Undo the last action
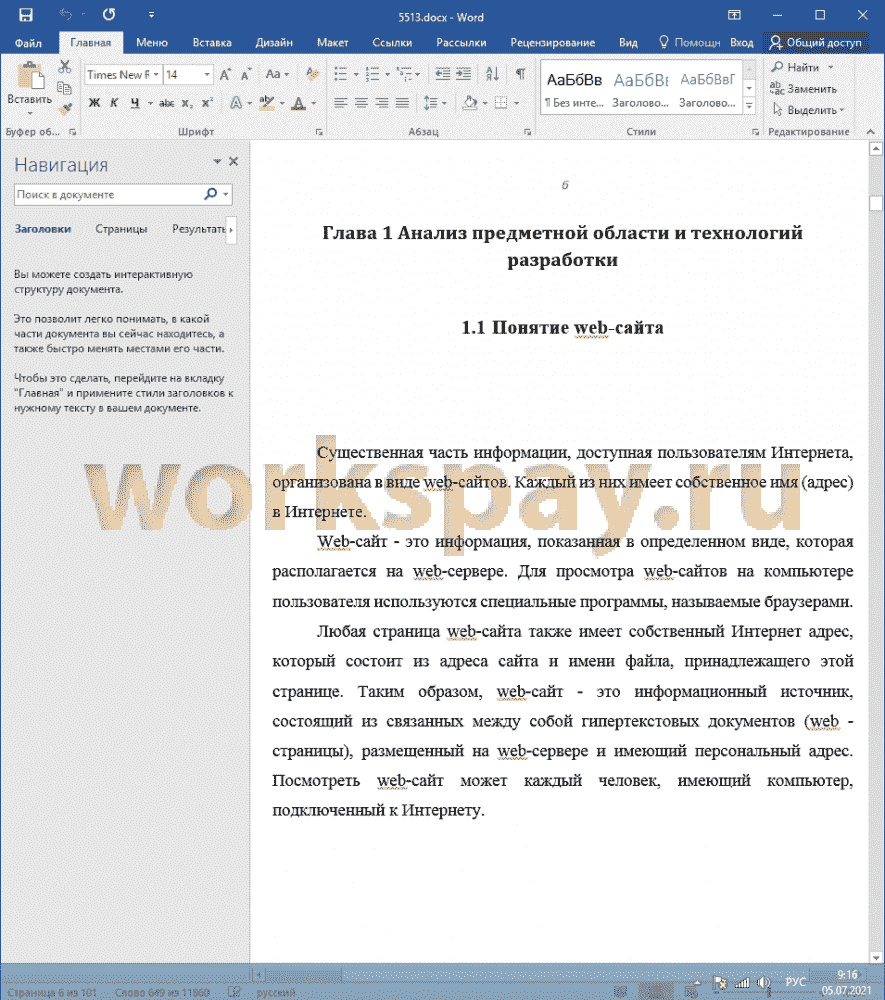The image size is (885, 1000). (66, 14)
